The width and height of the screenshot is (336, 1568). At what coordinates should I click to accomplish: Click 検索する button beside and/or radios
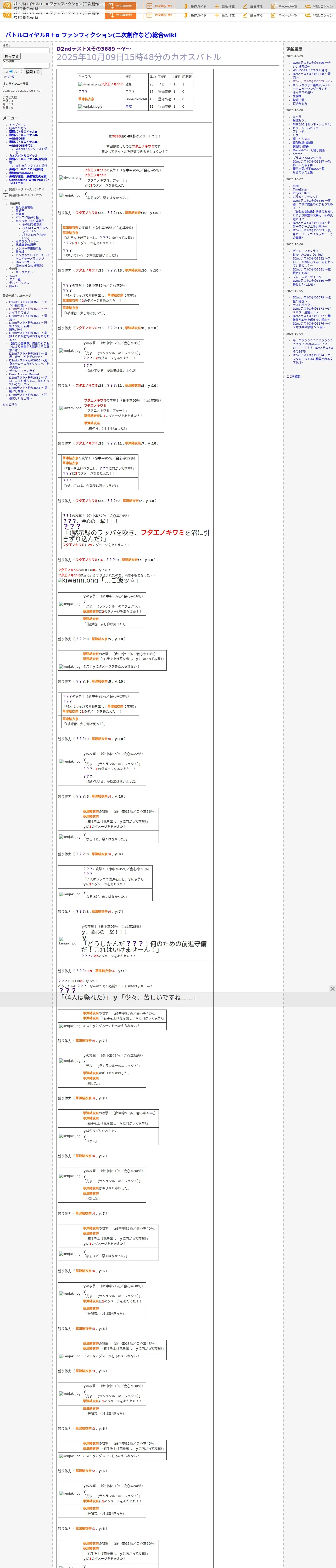32,72
